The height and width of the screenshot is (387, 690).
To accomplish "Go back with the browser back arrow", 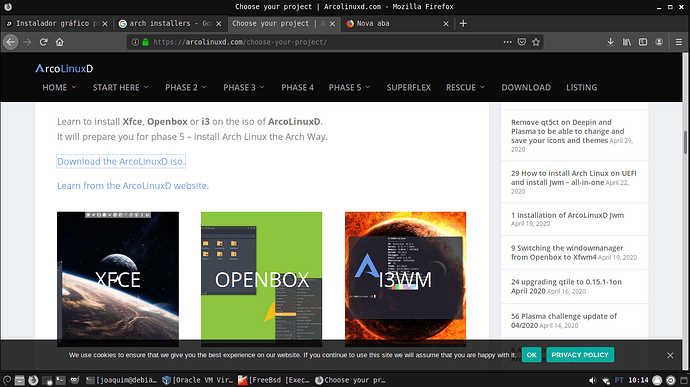I will tap(11, 42).
